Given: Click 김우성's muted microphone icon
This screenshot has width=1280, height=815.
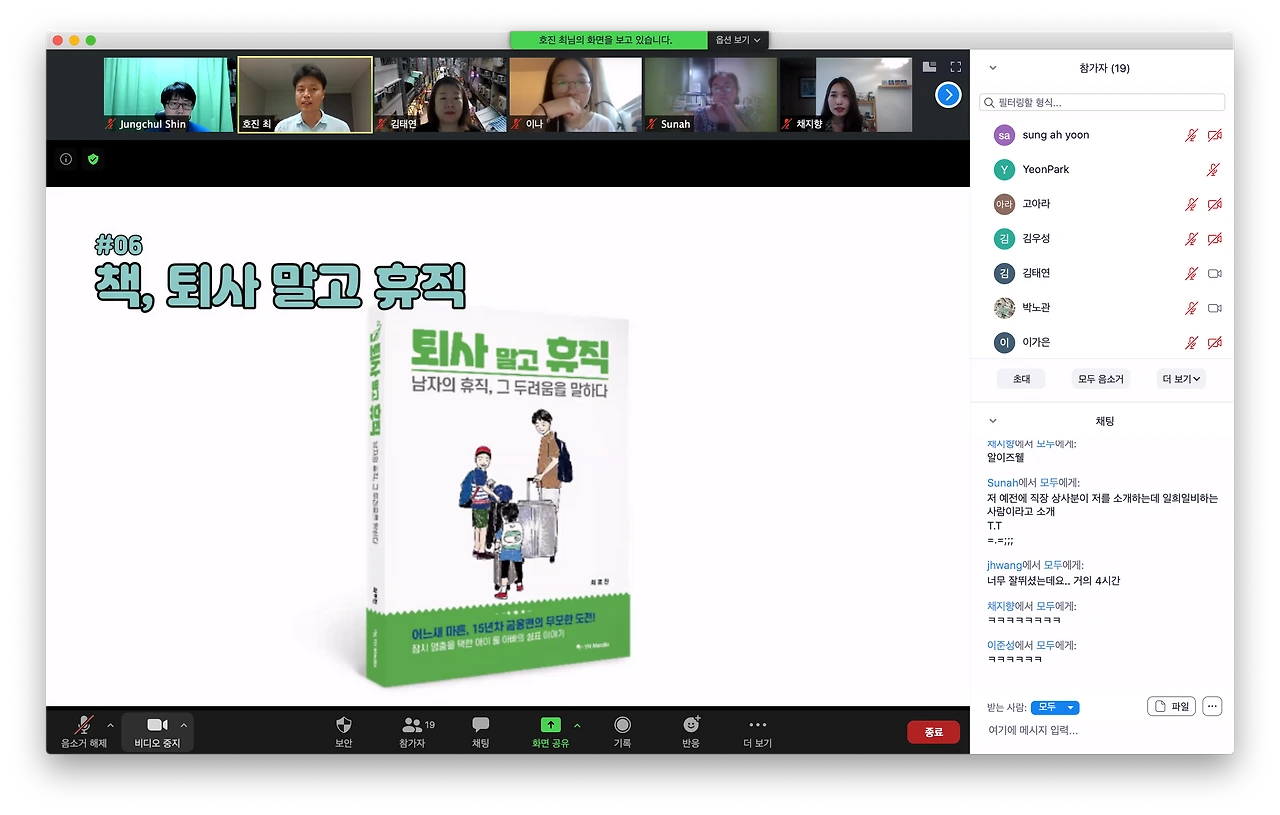Looking at the screenshot, I should [1191, 239].
